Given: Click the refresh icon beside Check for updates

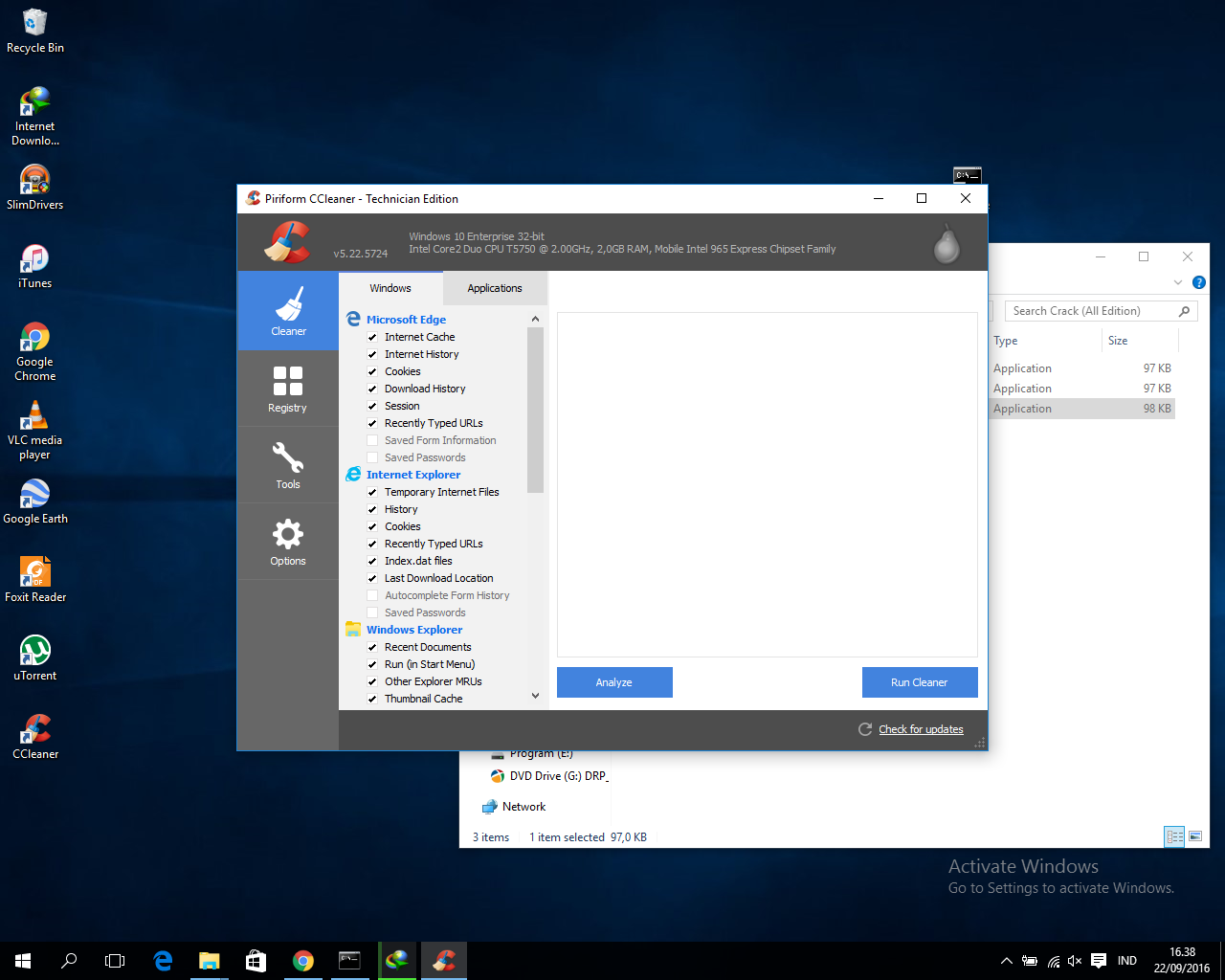Looking at the screenshot, I should [865, 729].
